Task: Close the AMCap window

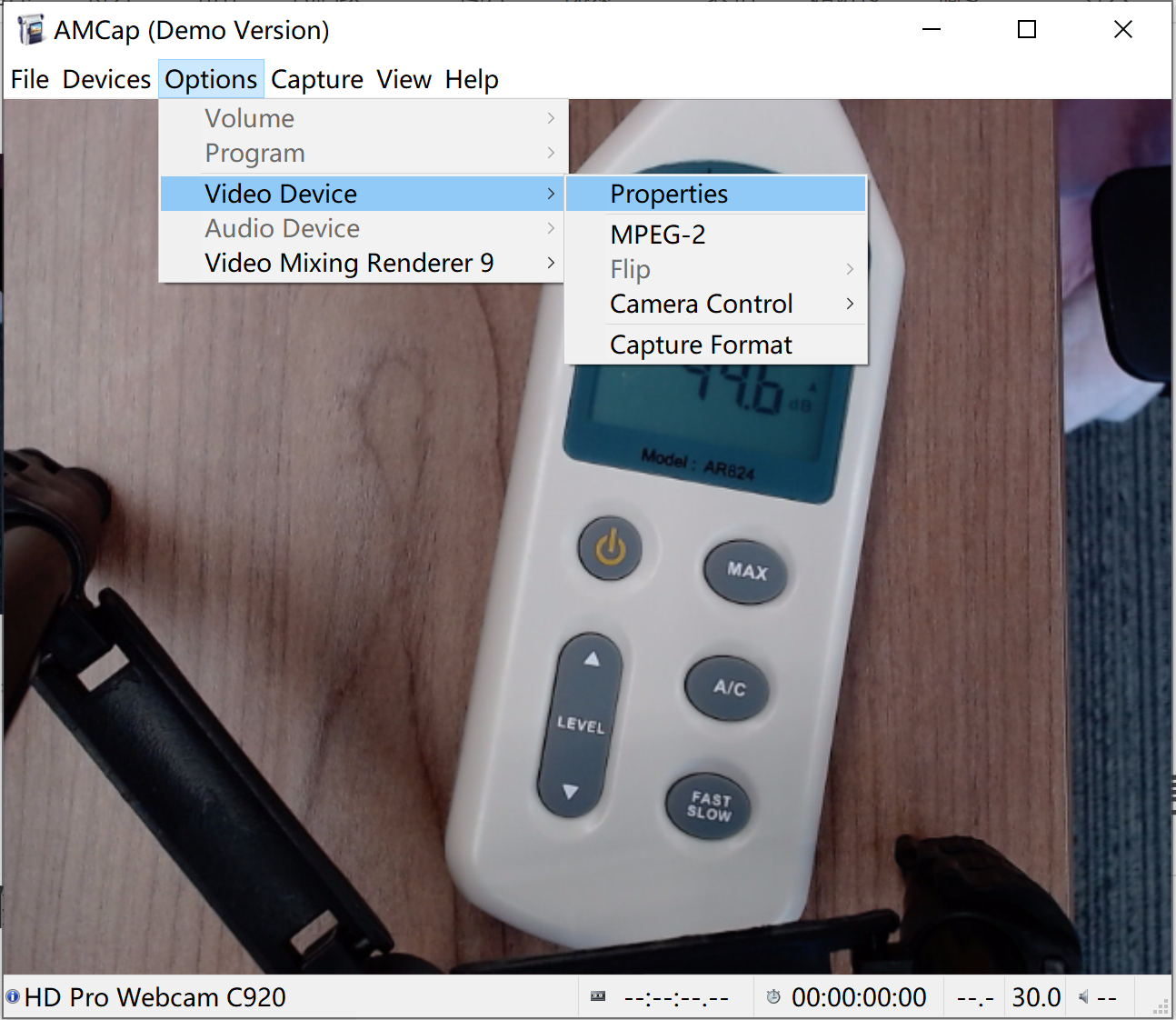Action: [1123, 30]
